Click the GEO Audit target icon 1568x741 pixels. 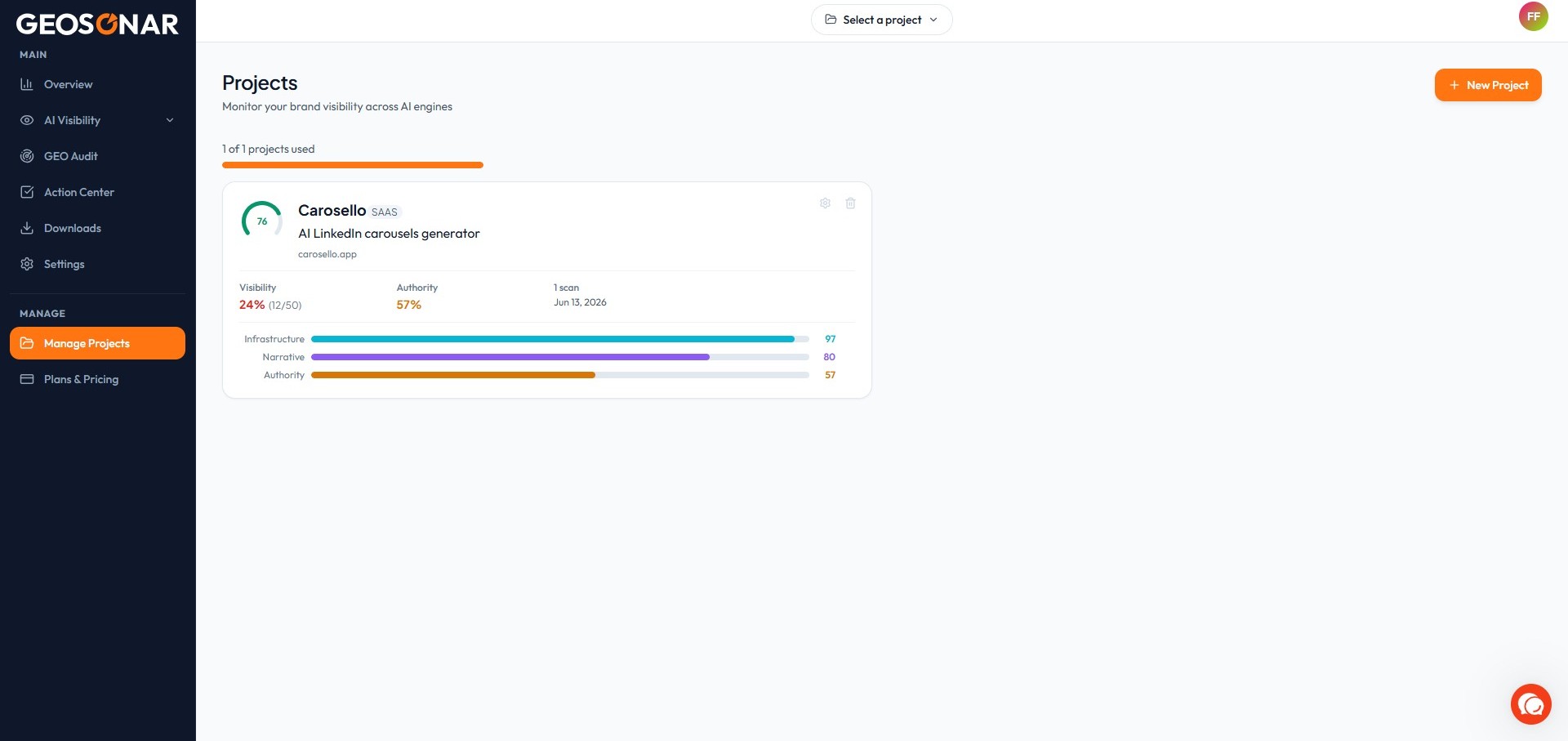click(27, 156)
